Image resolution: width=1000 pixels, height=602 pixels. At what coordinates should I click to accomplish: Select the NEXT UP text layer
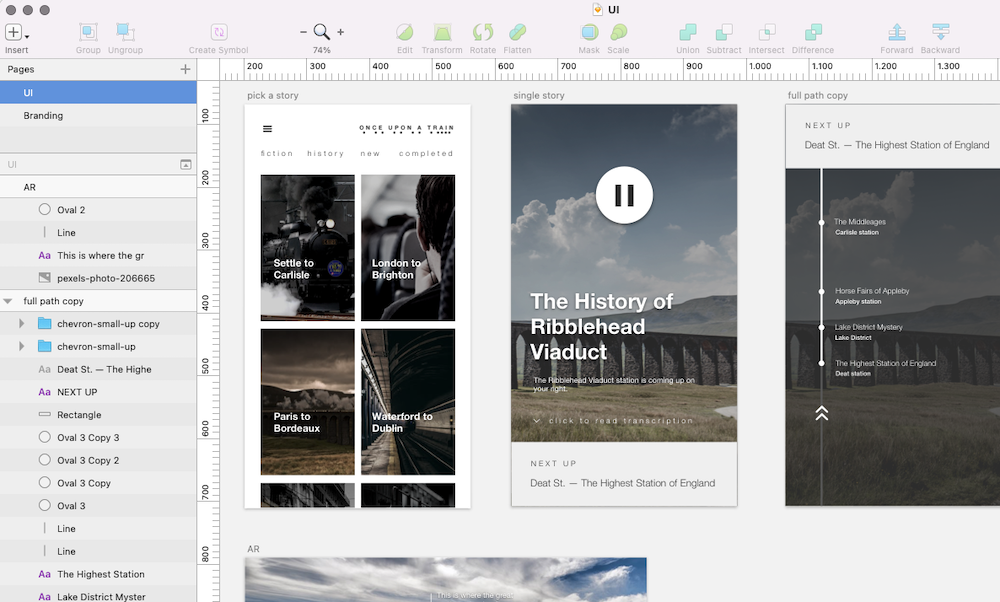(98, 392)
